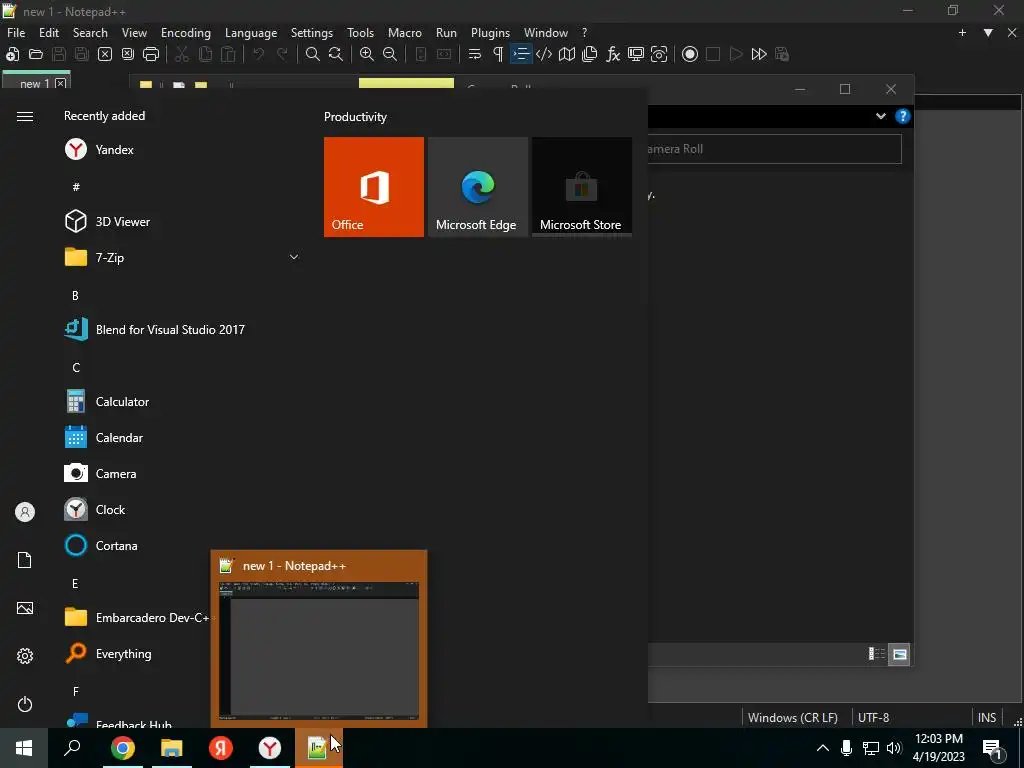
Task: Click Run Macro Multiple Times icon
Action: pyautogui.click(x=759, y=54)
